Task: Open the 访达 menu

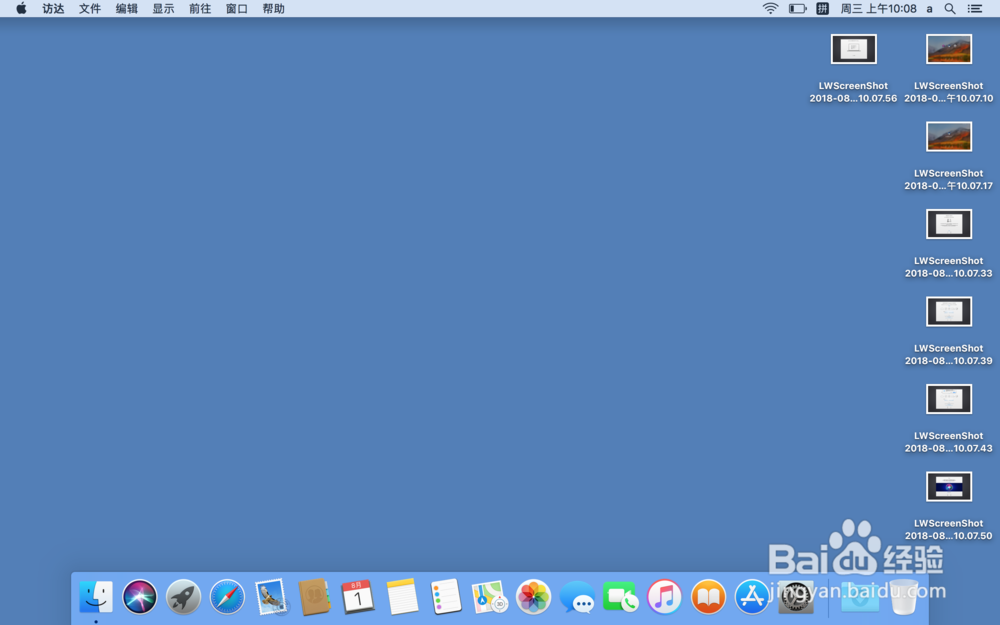Action: 53,8
